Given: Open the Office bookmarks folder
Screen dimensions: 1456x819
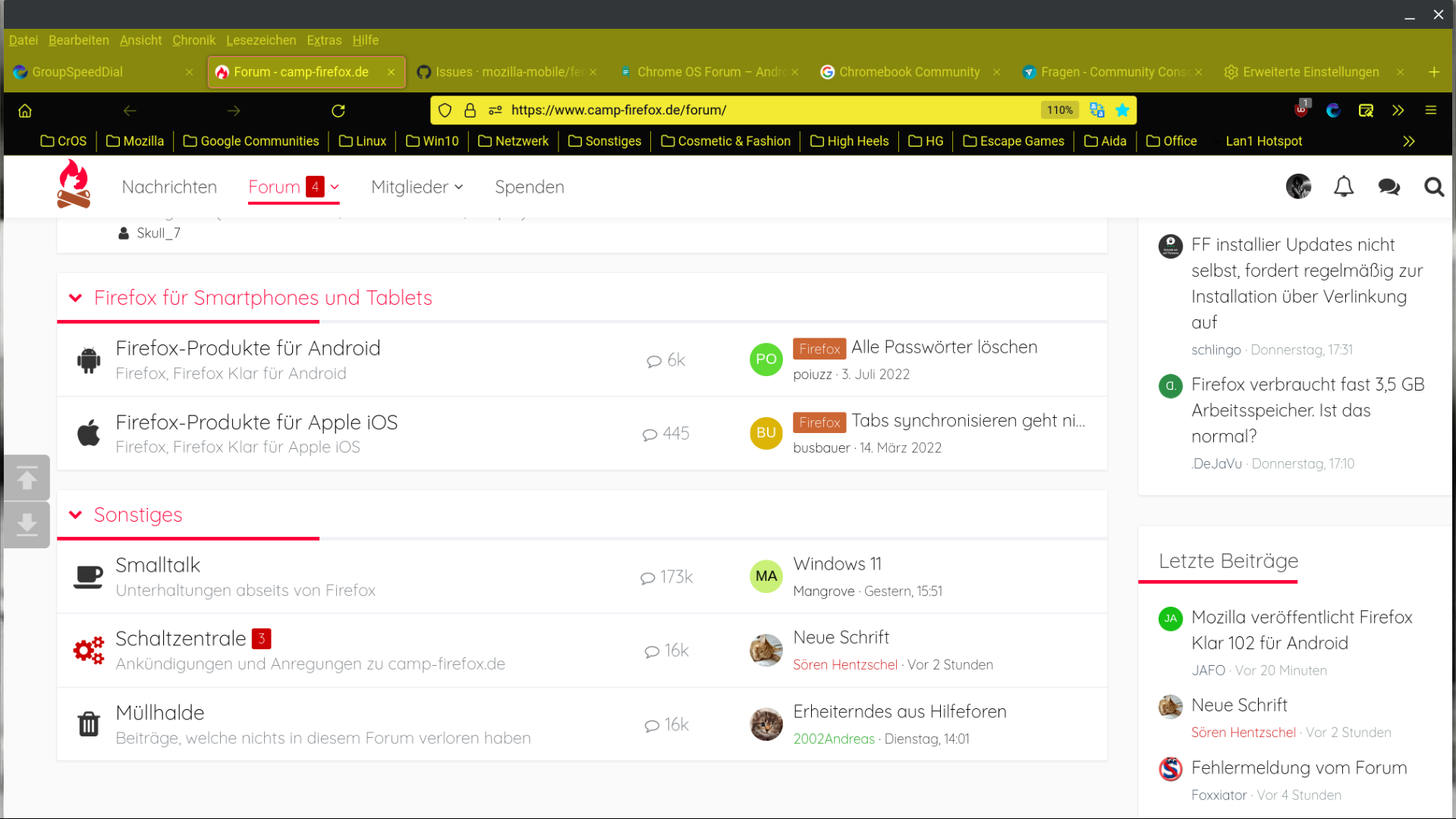Looking at the screenshot, I should pos(1171,142).
